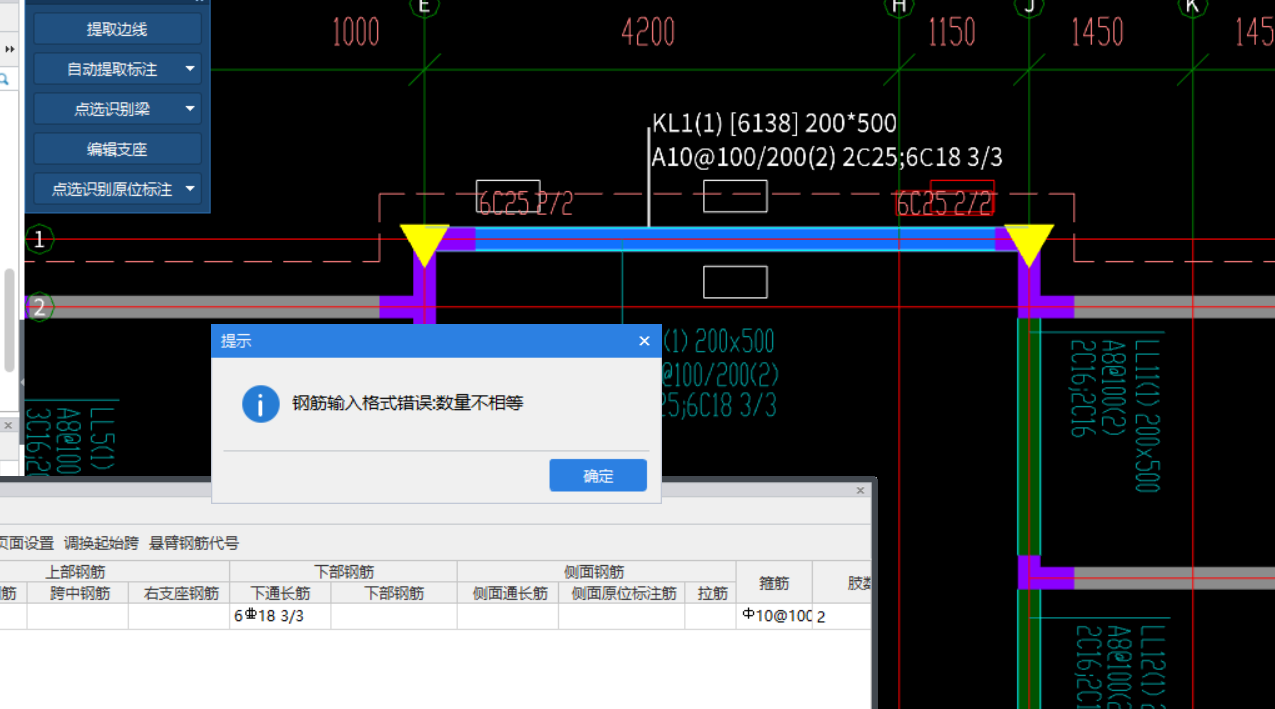The image size is (1275, 709).
Task: Close the beam table panel
Action: tap(860, 491)
